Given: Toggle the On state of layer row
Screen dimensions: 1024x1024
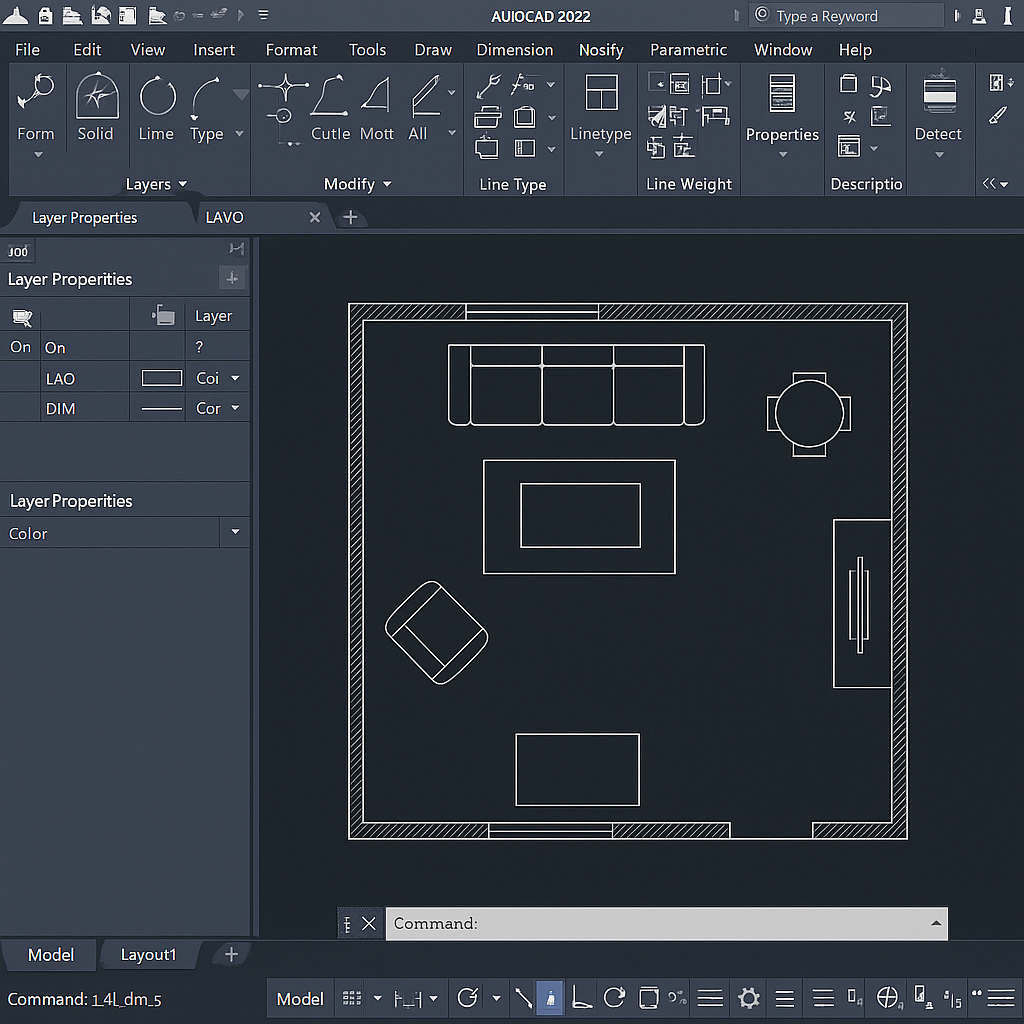Looking at the screenshot, I should pyautogui.click(x=21, y=347).
